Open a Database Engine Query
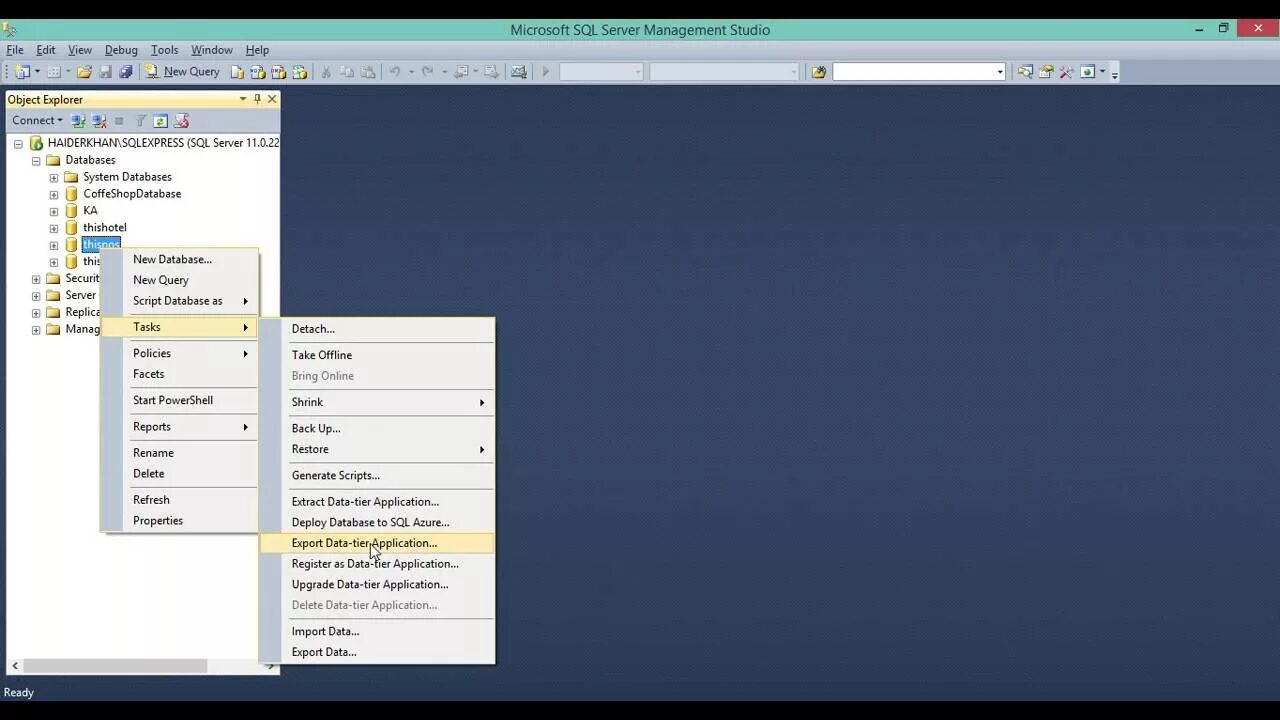The image size is (1280, 720). click(x=237, y=72)
